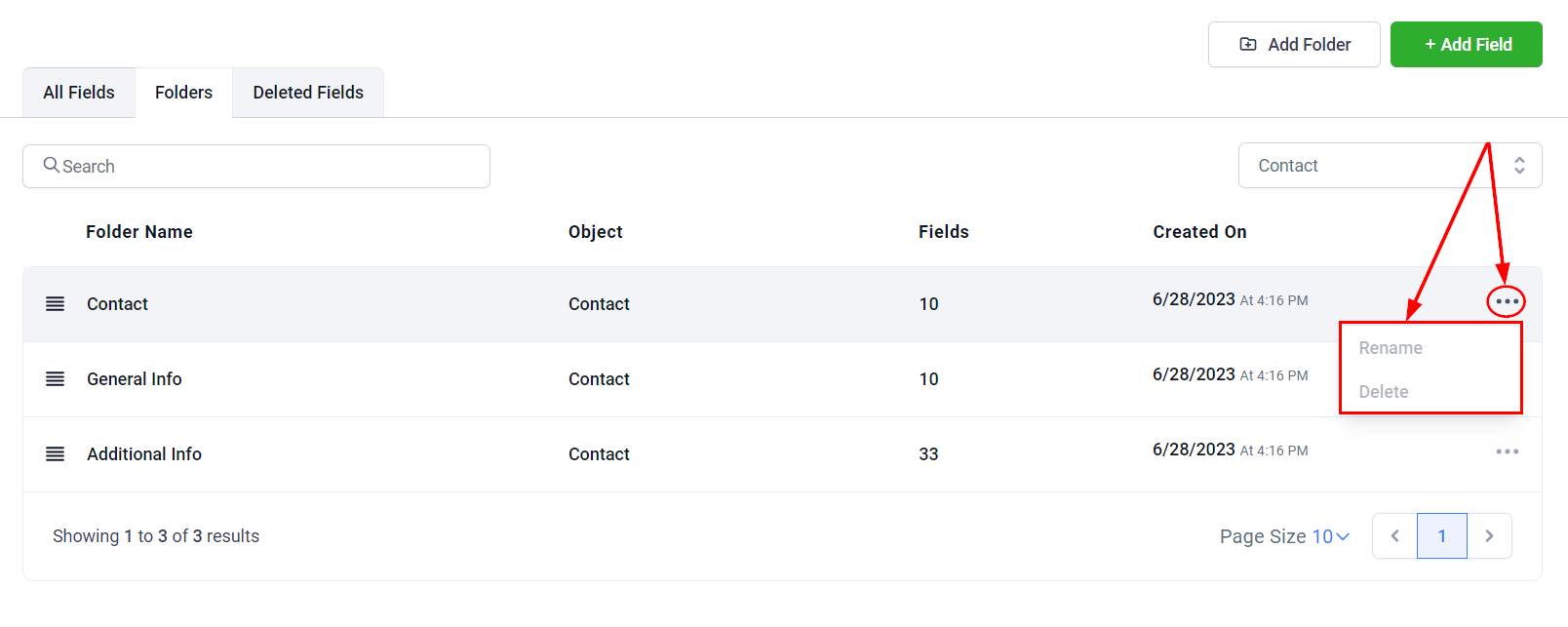Go to previous page arrow
The image size is (1568, 627).
(1394, 536)
